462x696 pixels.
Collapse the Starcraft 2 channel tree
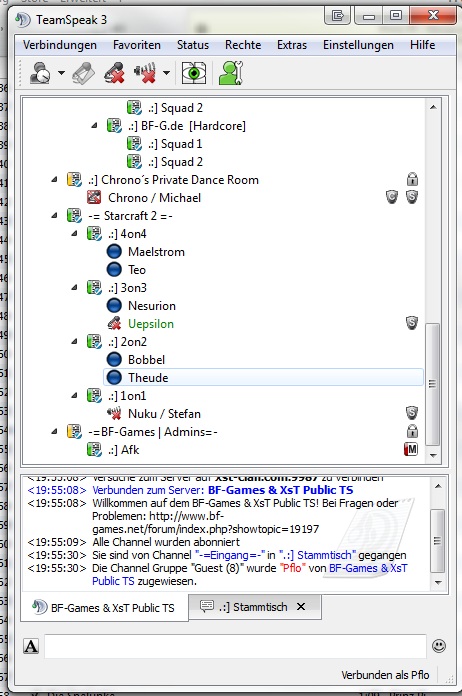tap(55, 216)
